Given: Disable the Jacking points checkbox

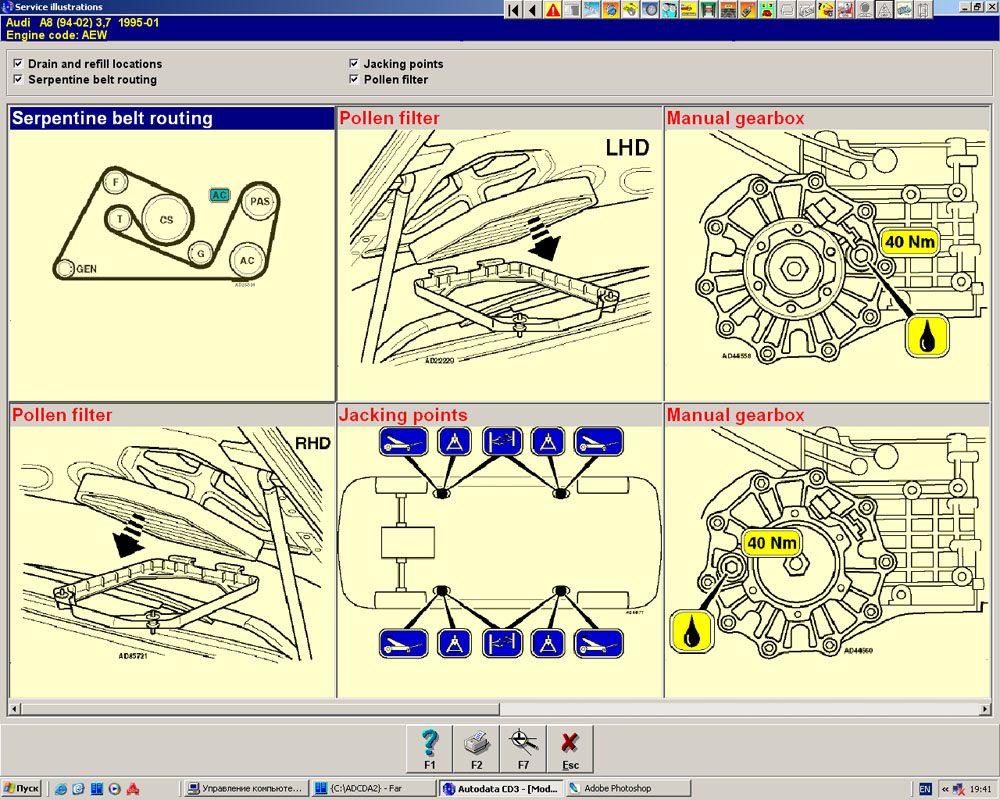Looking at the screenshot, I should [354, 64].
